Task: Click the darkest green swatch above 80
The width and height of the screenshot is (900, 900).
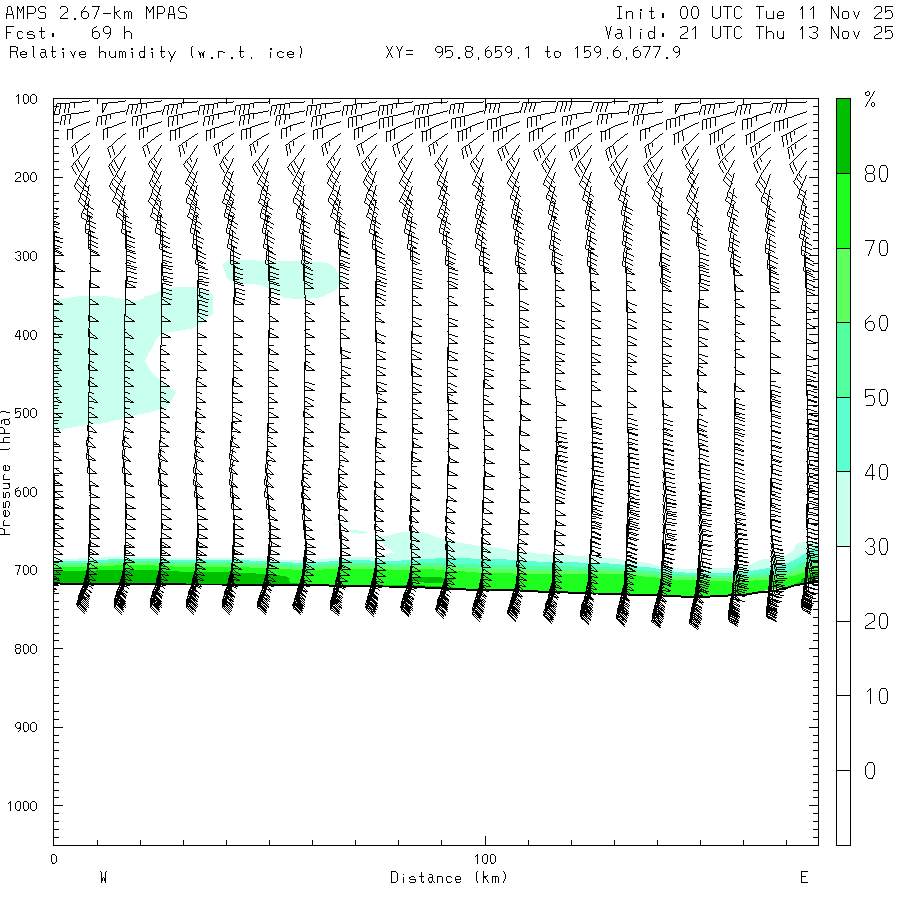Action: [843, 136]
